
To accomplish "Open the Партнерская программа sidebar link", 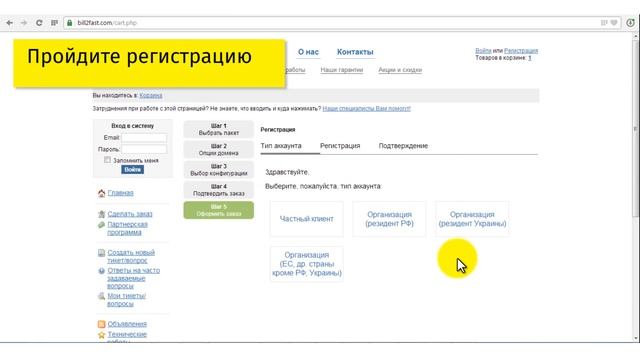I will click(x=127, y=229).
